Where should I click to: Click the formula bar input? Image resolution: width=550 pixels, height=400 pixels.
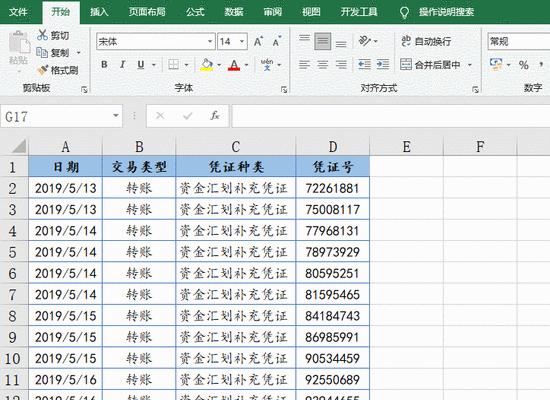pyautogui.click(x=390, y=116)
